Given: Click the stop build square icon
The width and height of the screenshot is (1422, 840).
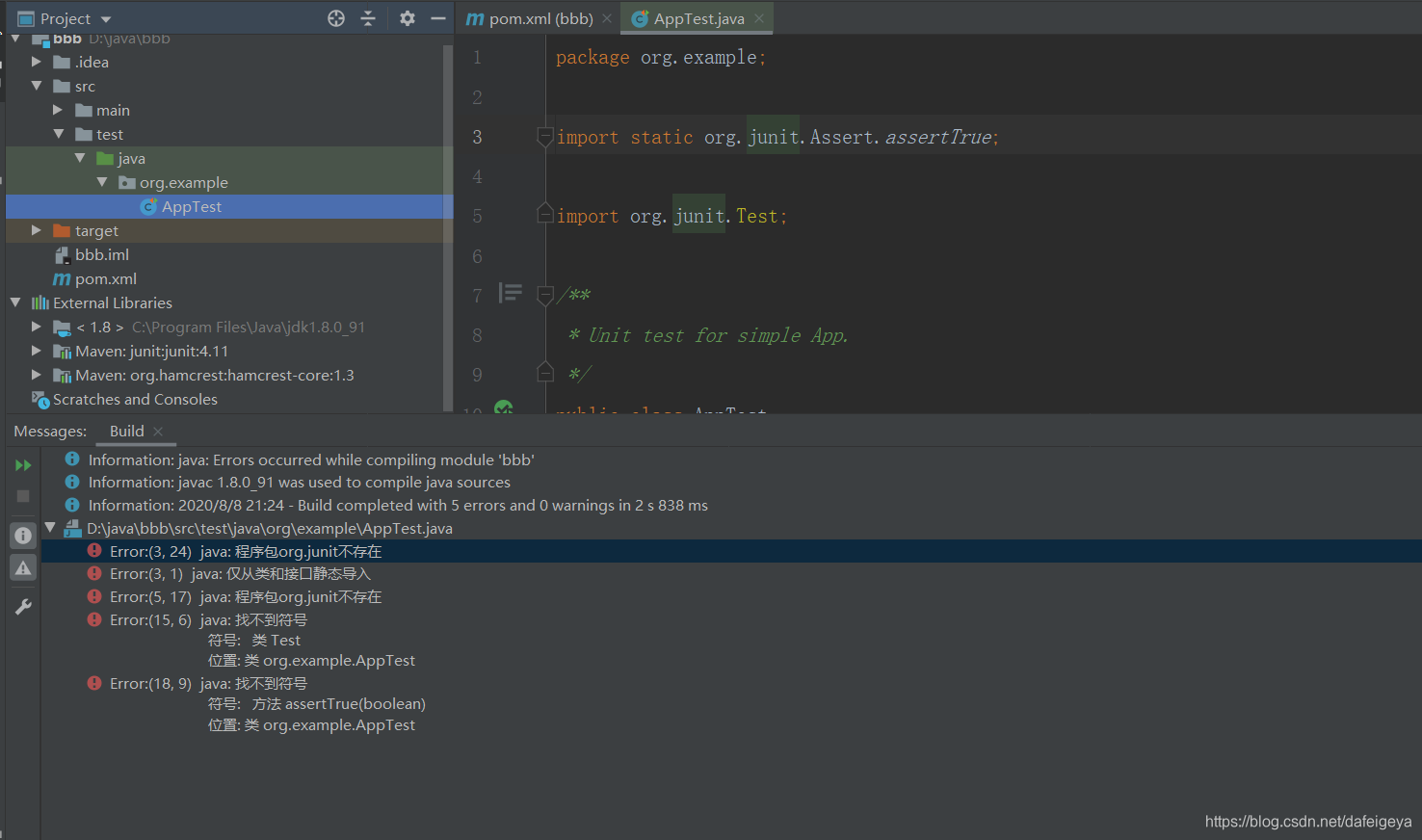Looking at the screenshot, I should click(23, 496).
